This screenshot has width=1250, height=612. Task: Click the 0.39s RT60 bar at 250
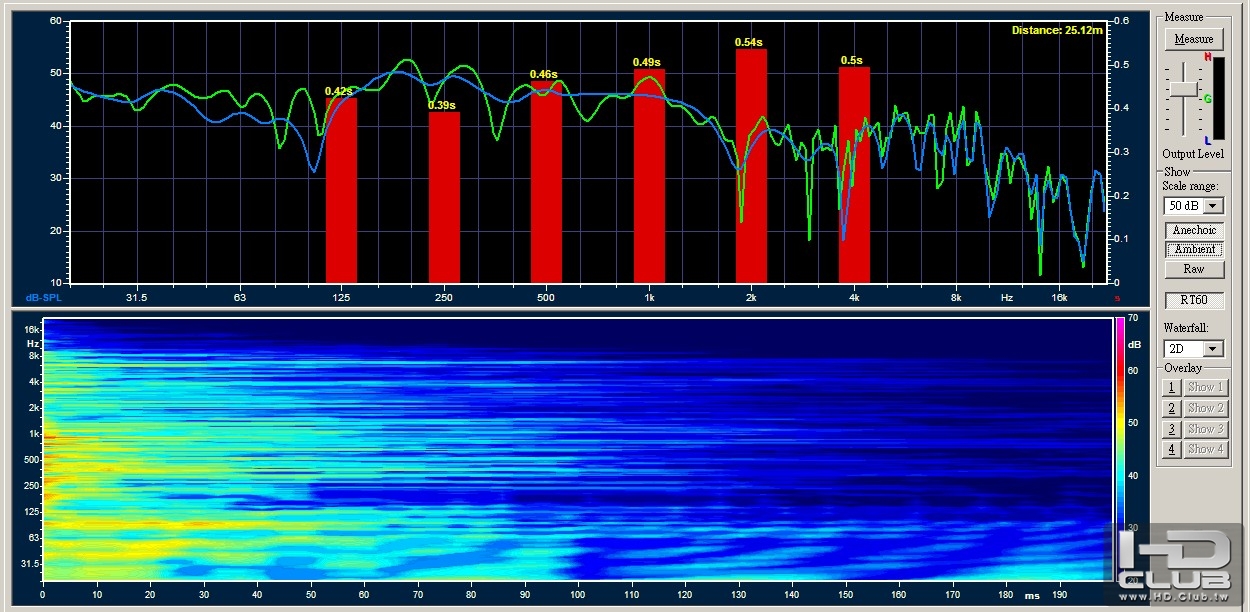tap(444, 197)
